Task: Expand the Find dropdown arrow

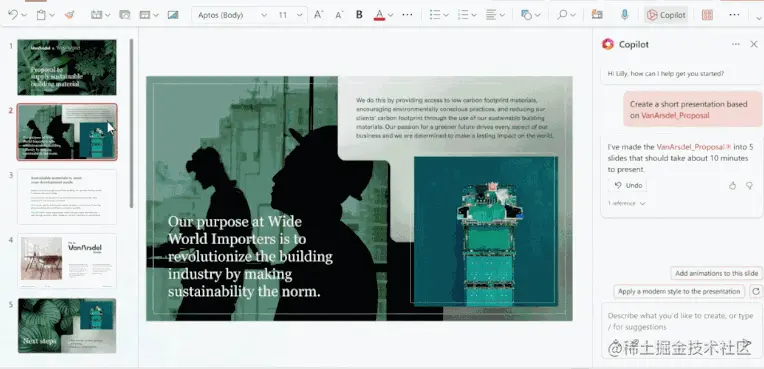Action: click(x=573, y=15)
